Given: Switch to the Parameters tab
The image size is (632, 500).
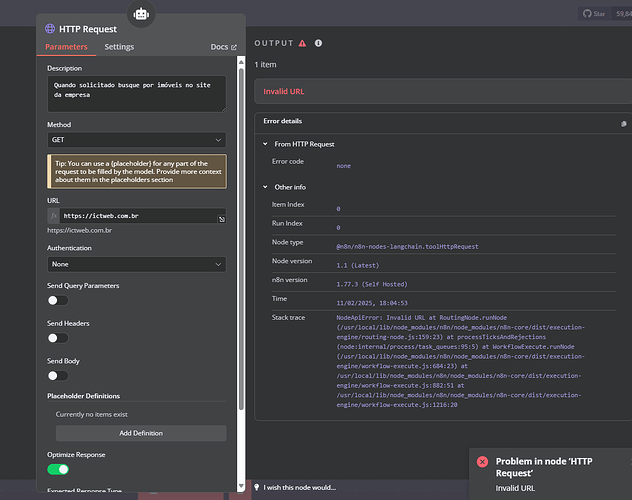Looking at the screenshot, I should click(x=66, y=47).
